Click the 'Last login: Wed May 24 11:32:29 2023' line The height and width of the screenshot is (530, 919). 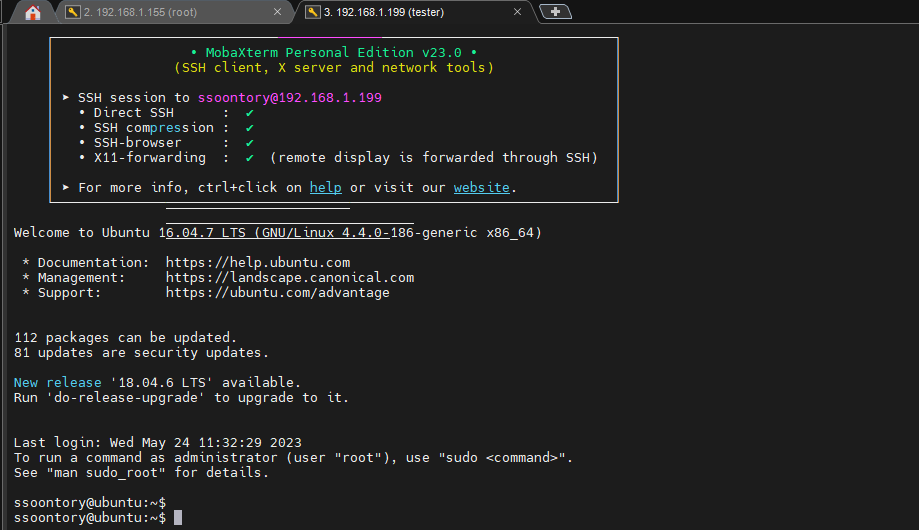(158, 443)
